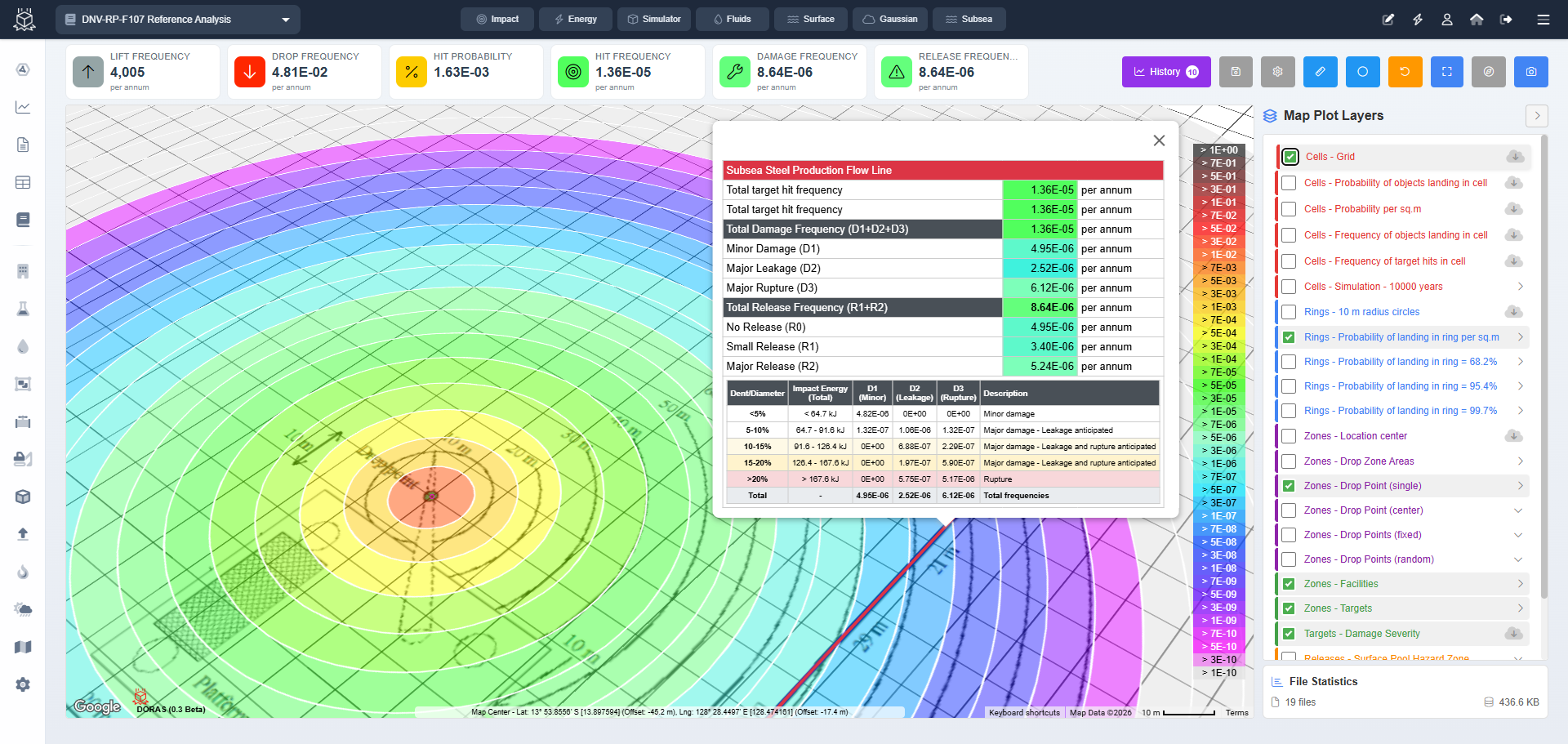Close the flow line details popup

pos(1158,140)
